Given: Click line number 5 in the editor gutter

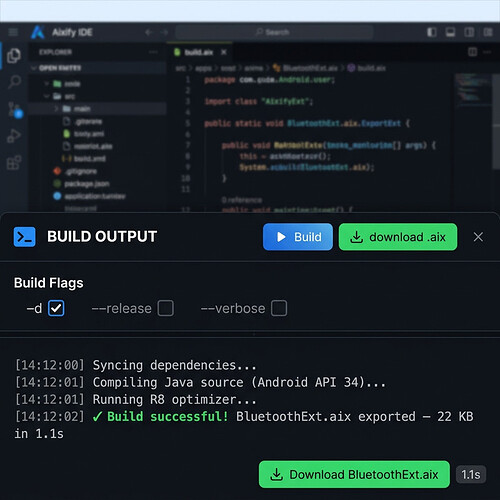Looking at the screenshot, I should coord(188,123).
